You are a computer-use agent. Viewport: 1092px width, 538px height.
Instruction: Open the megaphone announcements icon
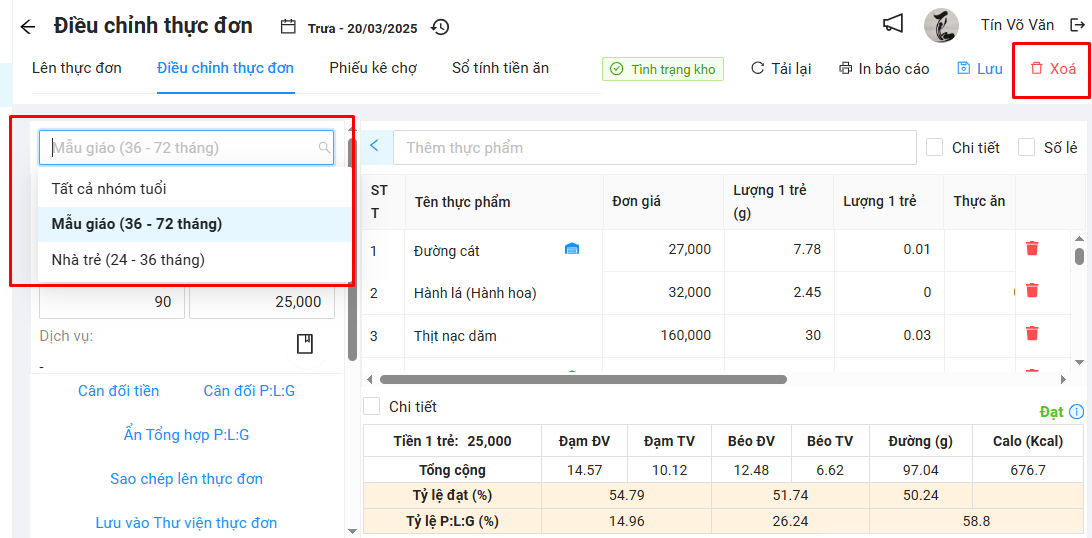[x=893, y=24]
